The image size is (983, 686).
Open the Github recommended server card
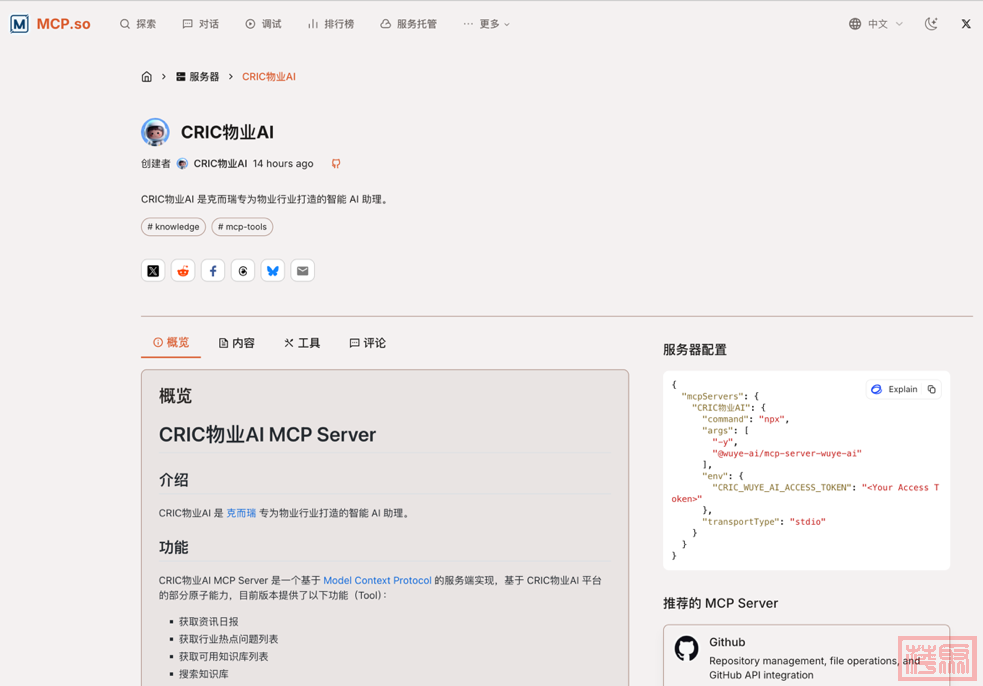coord(806,655)
